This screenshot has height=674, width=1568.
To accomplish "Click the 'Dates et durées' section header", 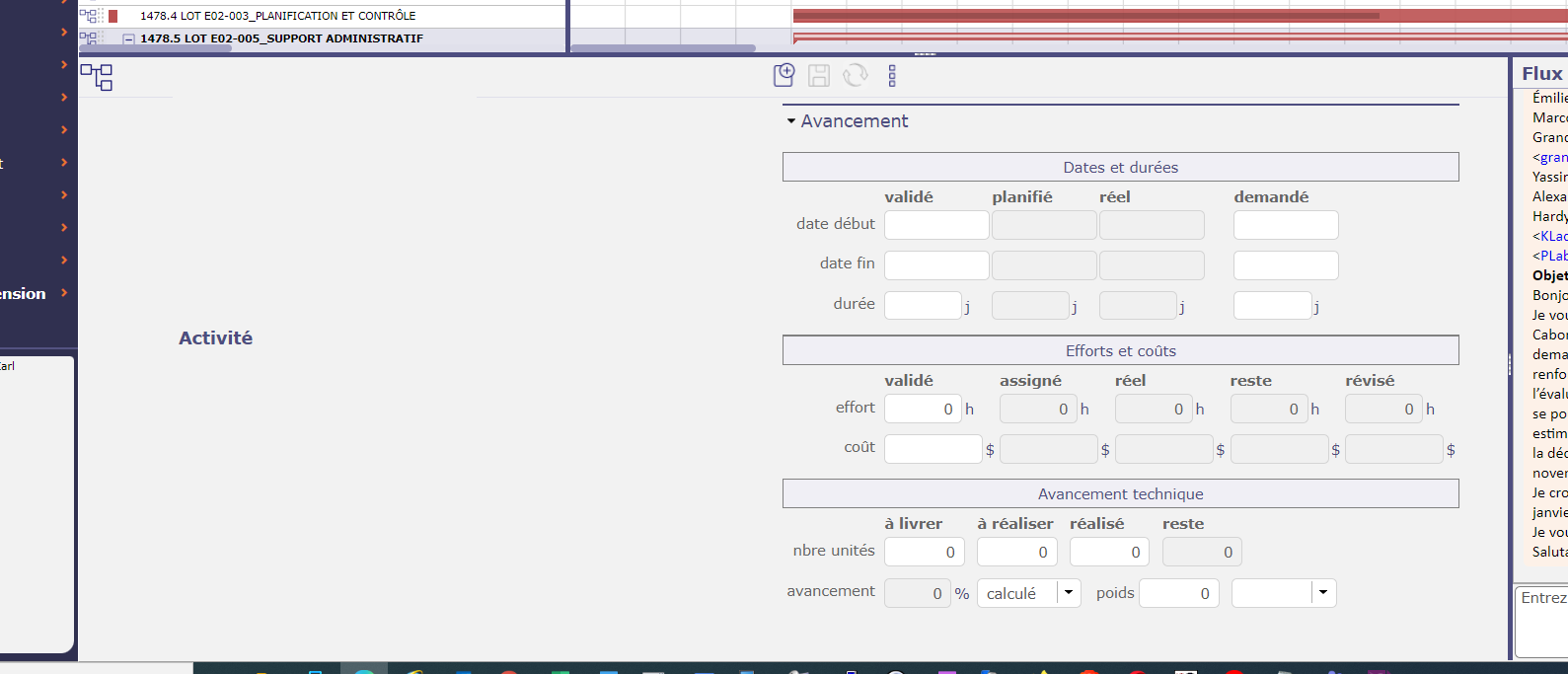I will [1120, 167].
